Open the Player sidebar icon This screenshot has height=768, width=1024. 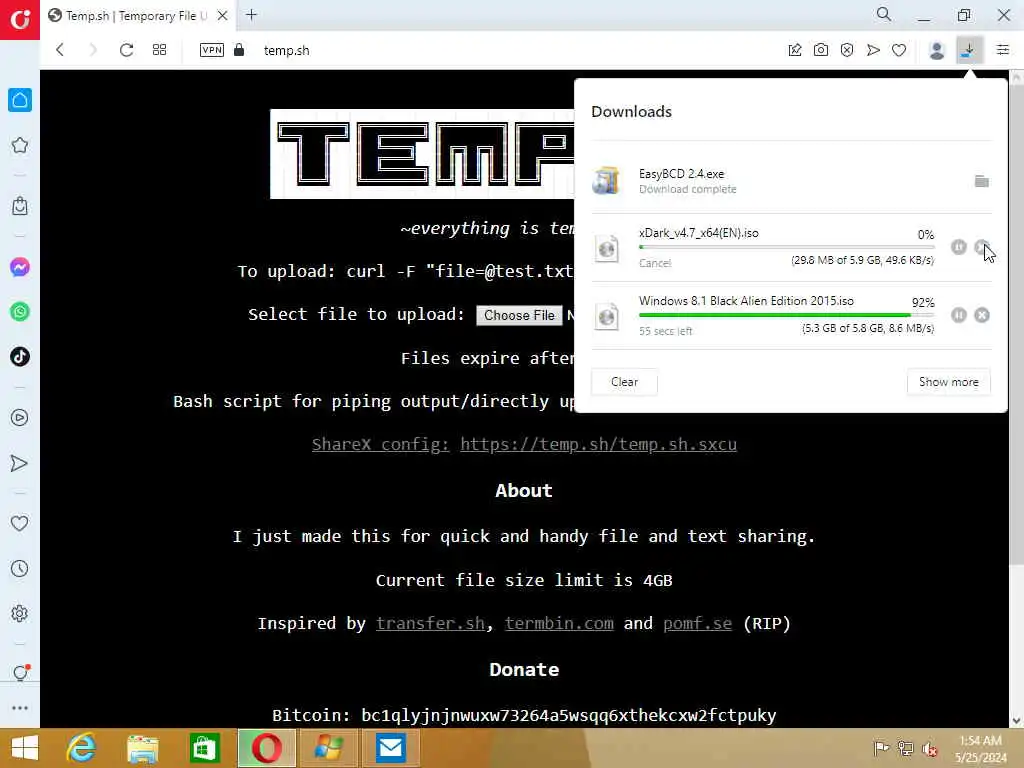pyautogui.click(x=20, y=417)
